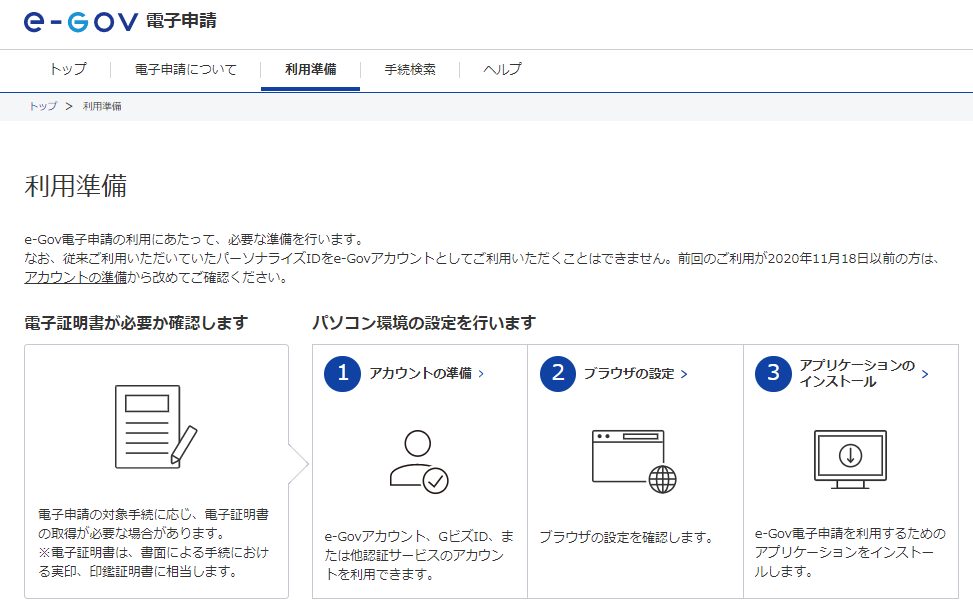Go to the 手続検索 tab
This screenshot has width=973, height=608.
click(x=410, y=69)
